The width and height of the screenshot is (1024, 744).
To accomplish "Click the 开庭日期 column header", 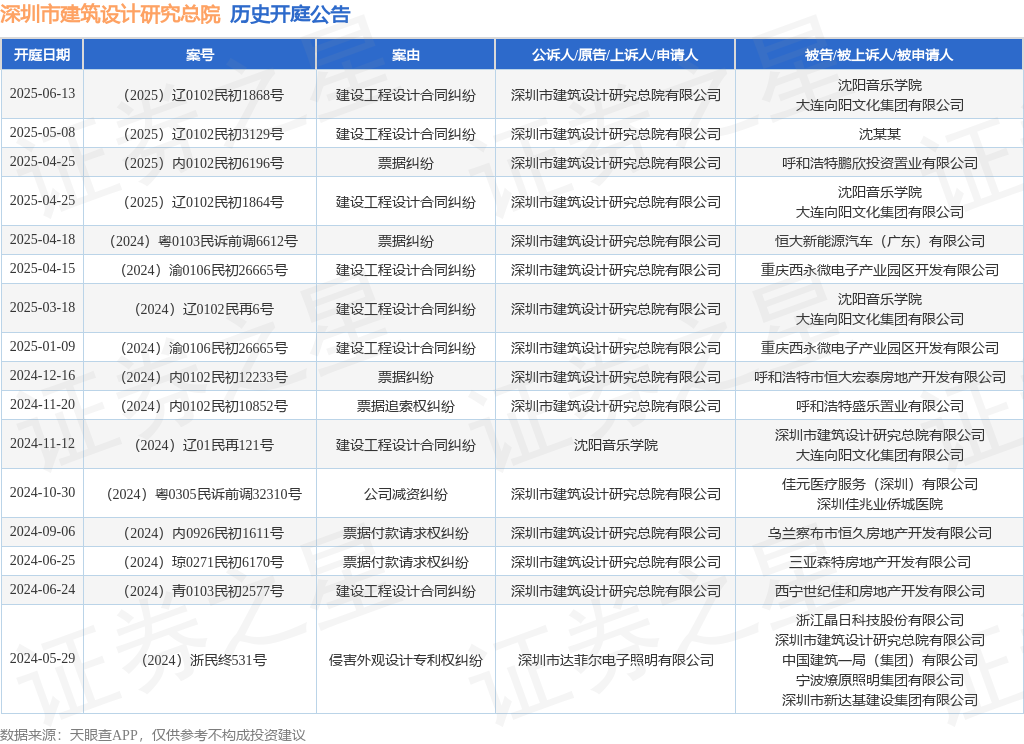I will (x=42, y=55).
